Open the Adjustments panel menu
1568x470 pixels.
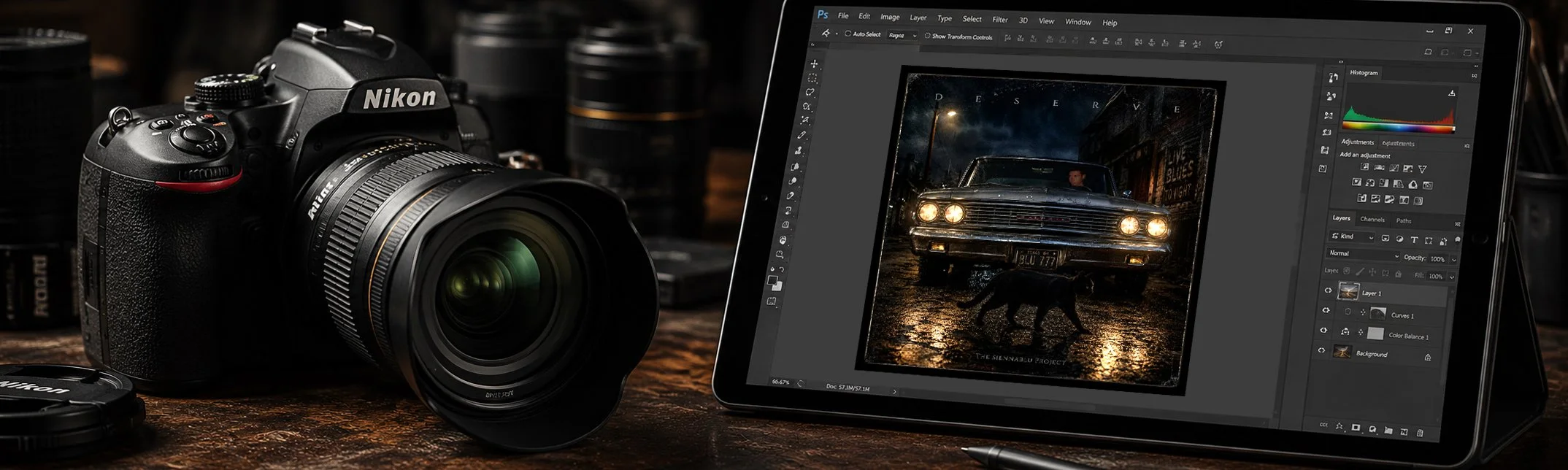1467,146
